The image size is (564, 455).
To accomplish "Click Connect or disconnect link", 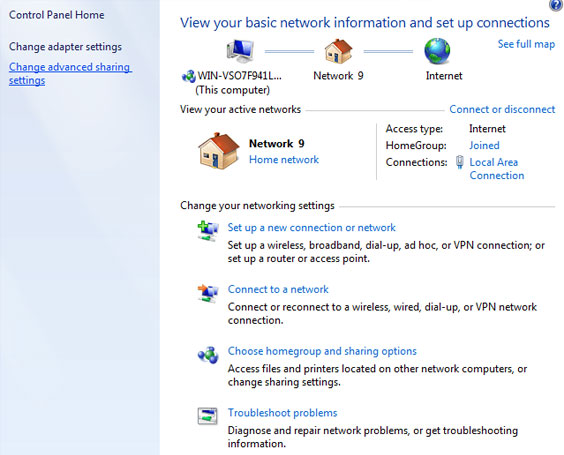I will pyautogui.click(x=502, y=109).
